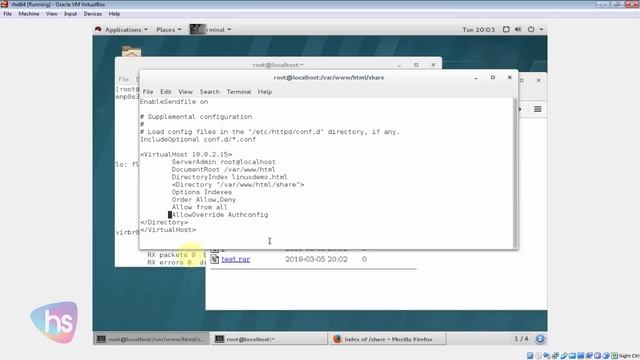640x360 pixels.
Task: Click the VirtualHost 10.0.2.15 line
Action: point(186,154)
